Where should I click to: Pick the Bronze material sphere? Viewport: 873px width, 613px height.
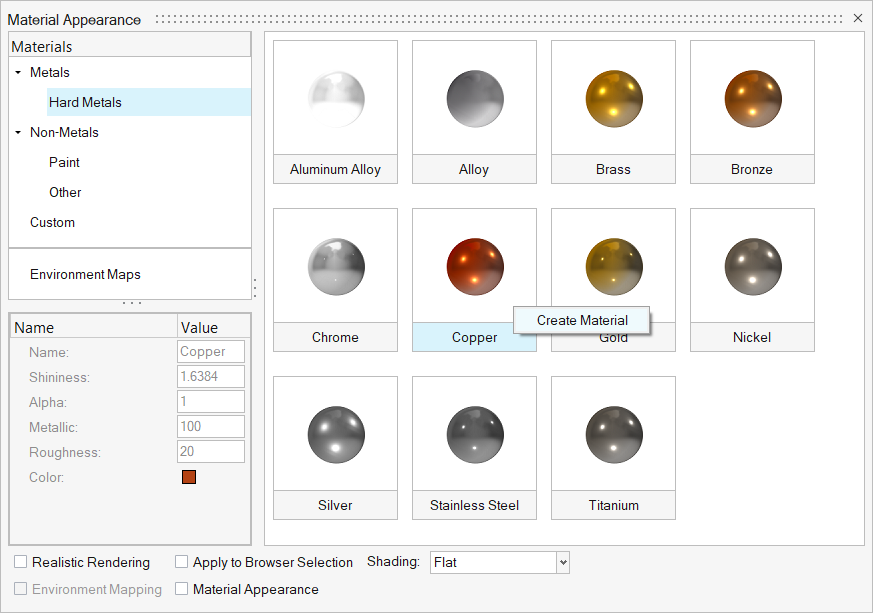pos(752,99)
